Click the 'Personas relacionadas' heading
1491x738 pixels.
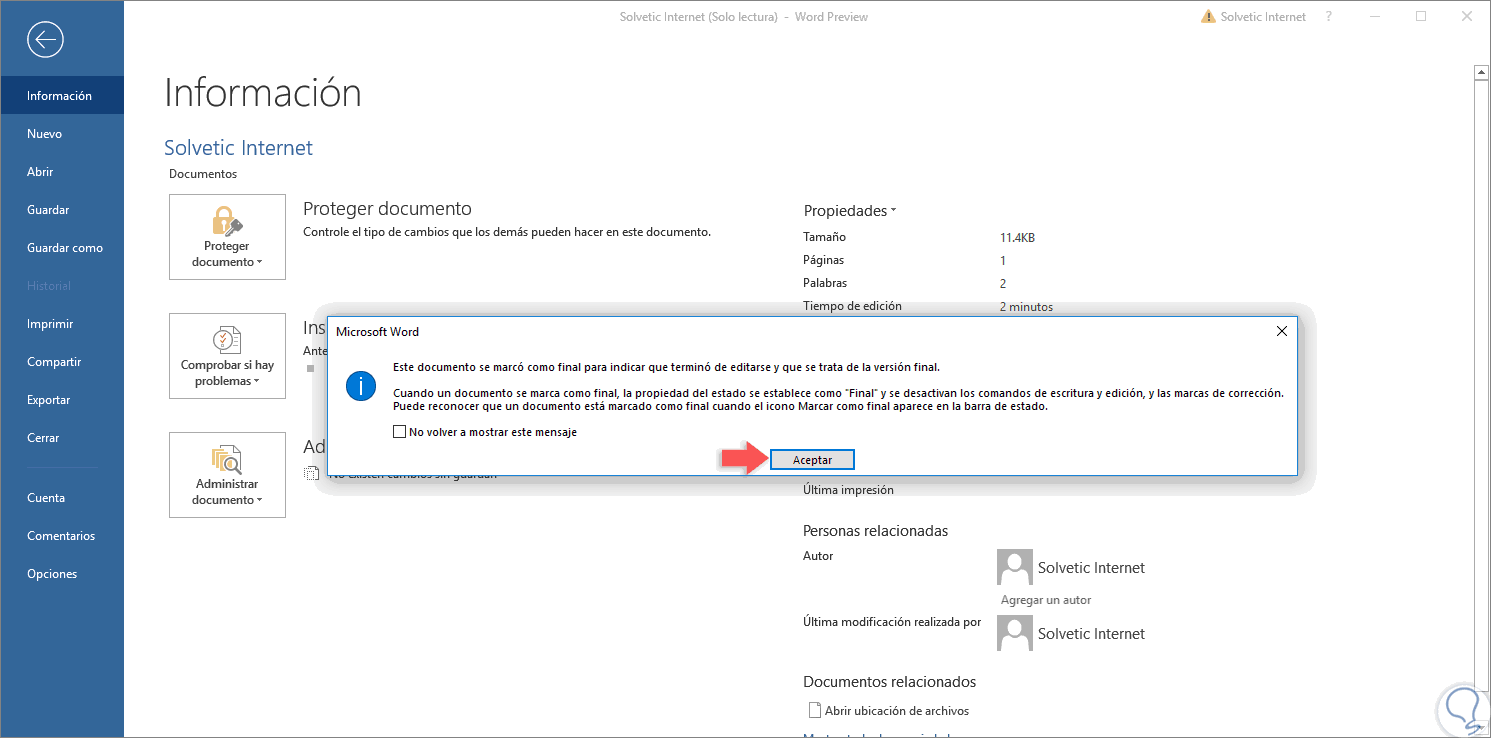[x=875, y=531]
